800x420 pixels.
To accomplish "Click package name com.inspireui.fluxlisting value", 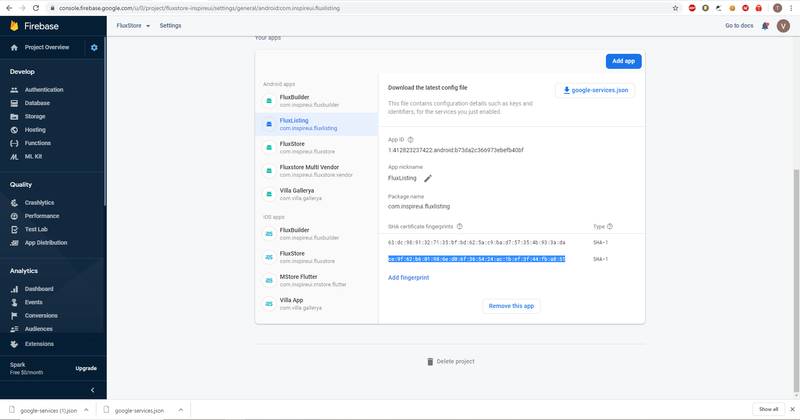I will (x=419, y=206).
